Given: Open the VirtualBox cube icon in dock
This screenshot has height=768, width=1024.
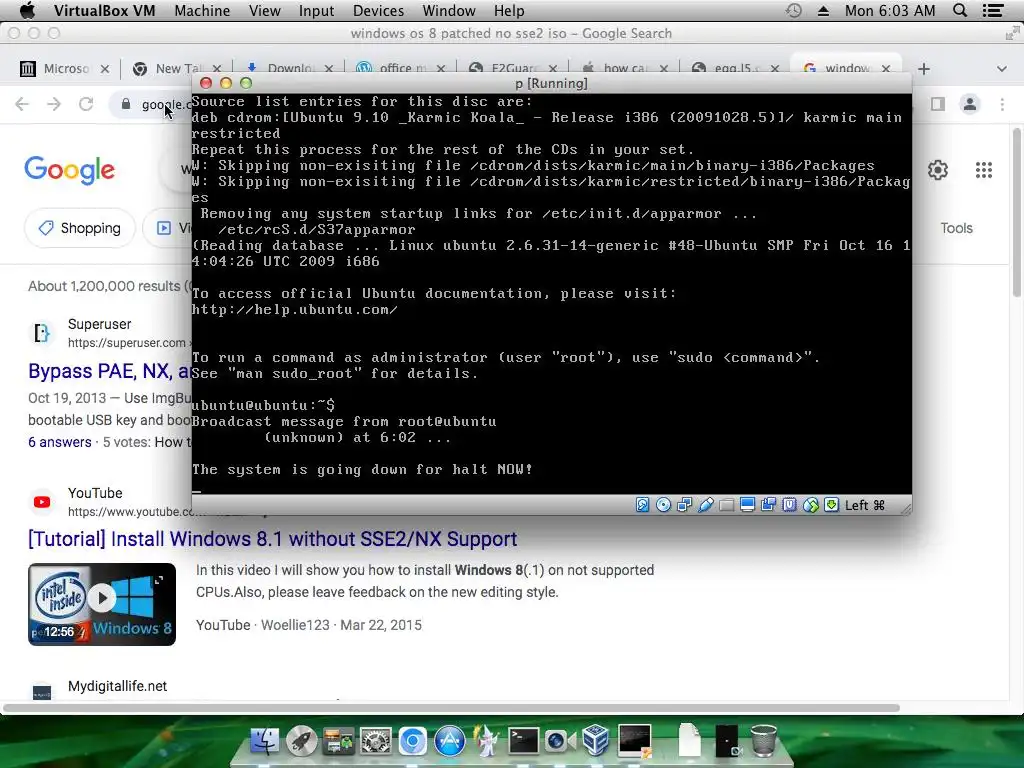Looking at the screenshot, I should point(596,741).
